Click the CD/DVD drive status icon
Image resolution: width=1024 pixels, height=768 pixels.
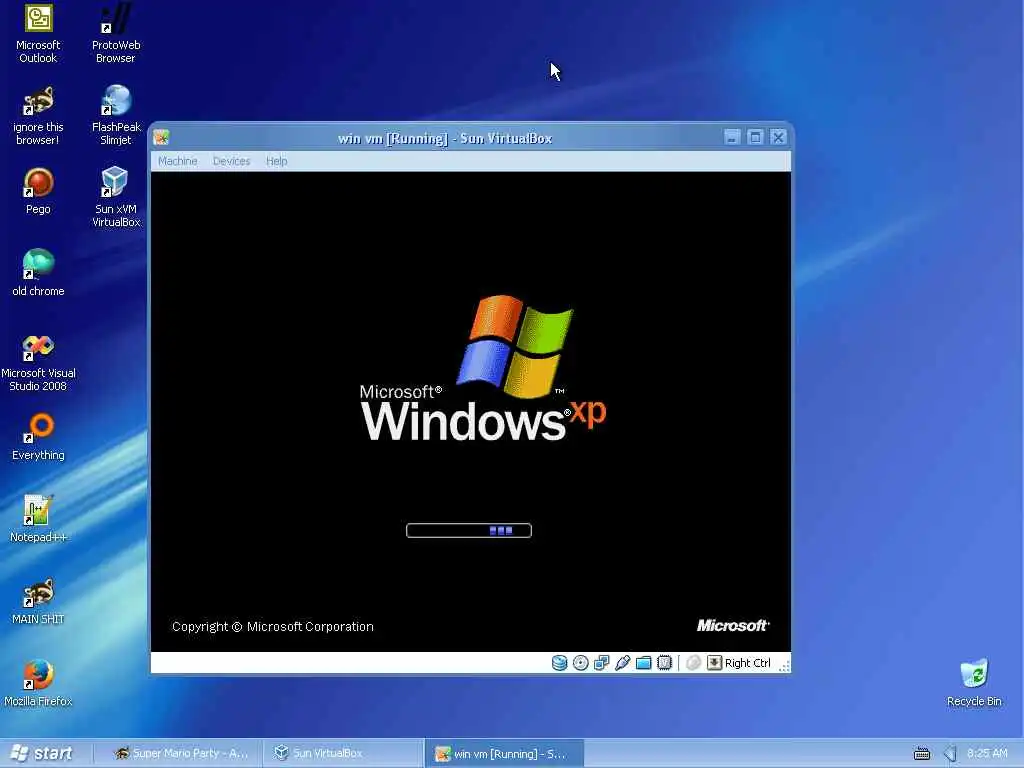coord(581,663)
